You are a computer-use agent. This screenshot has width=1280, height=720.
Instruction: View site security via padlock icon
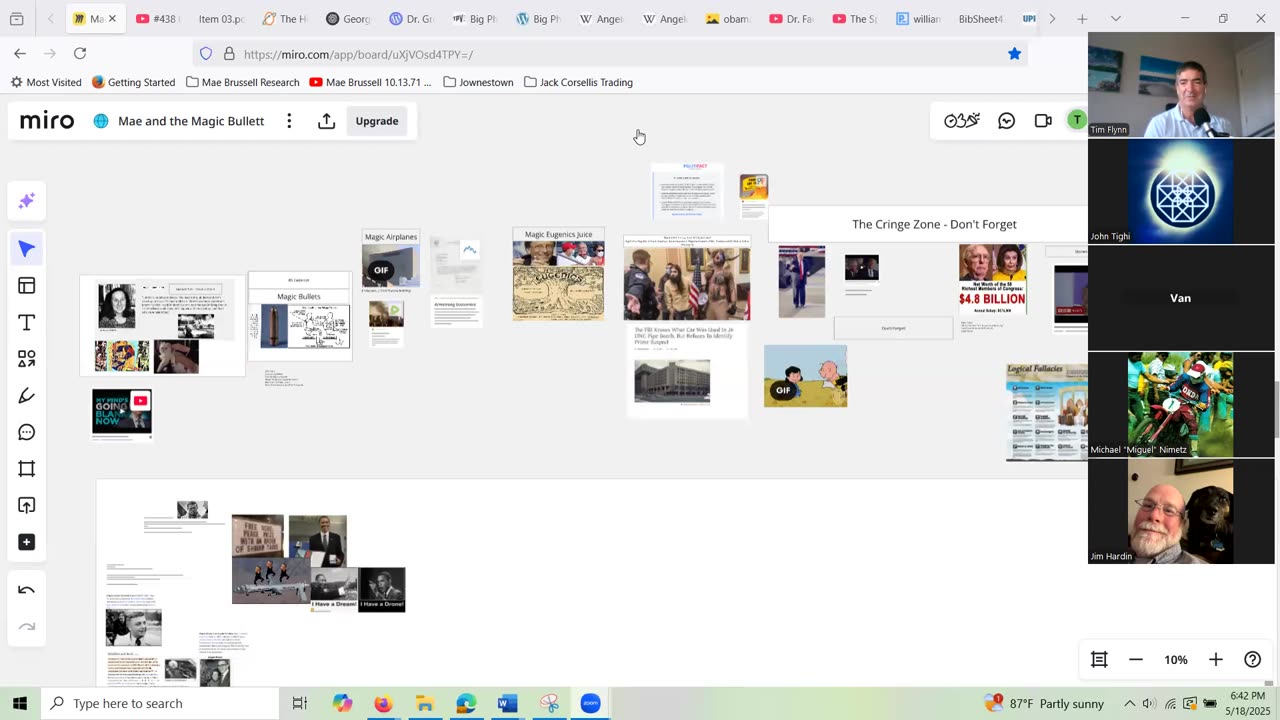[229, 54]
